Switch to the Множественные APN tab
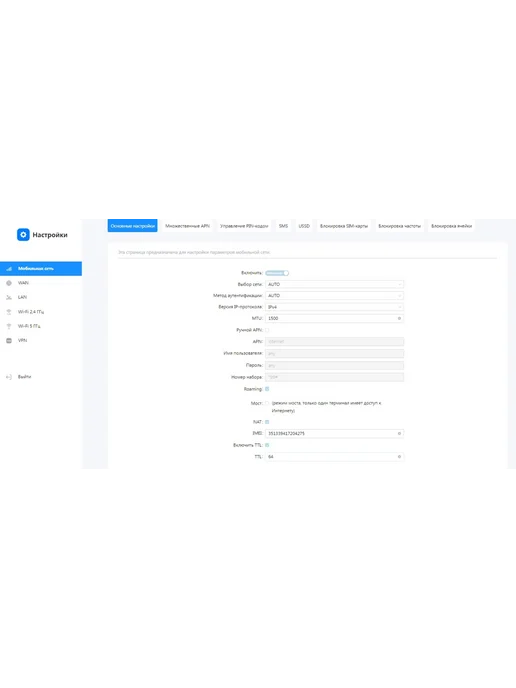The image size is (516, 688). [187, 226]
